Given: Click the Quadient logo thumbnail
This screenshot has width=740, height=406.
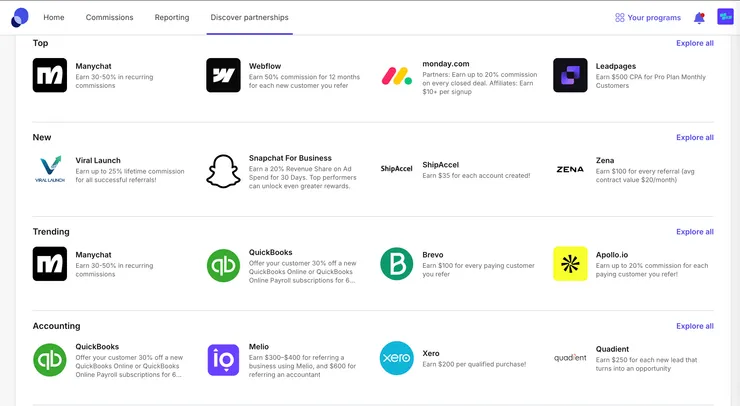Looking at the screenshot, I should point(570,358).
